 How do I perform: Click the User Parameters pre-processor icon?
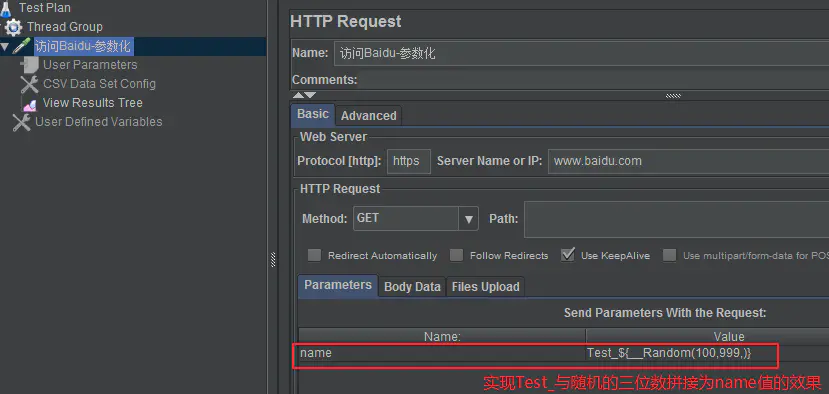30,65
